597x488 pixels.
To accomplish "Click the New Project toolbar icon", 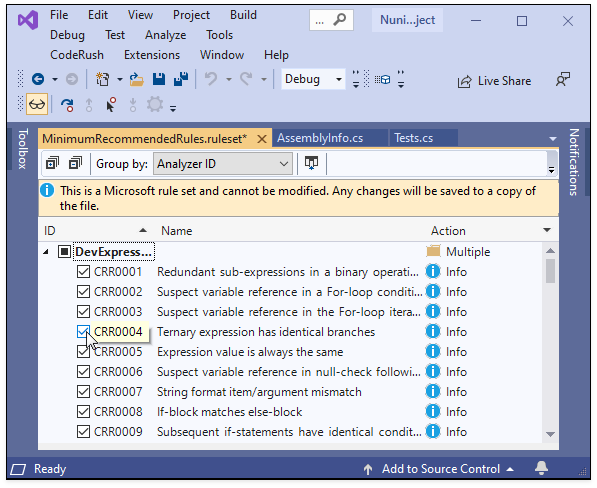I will [102, 79].
